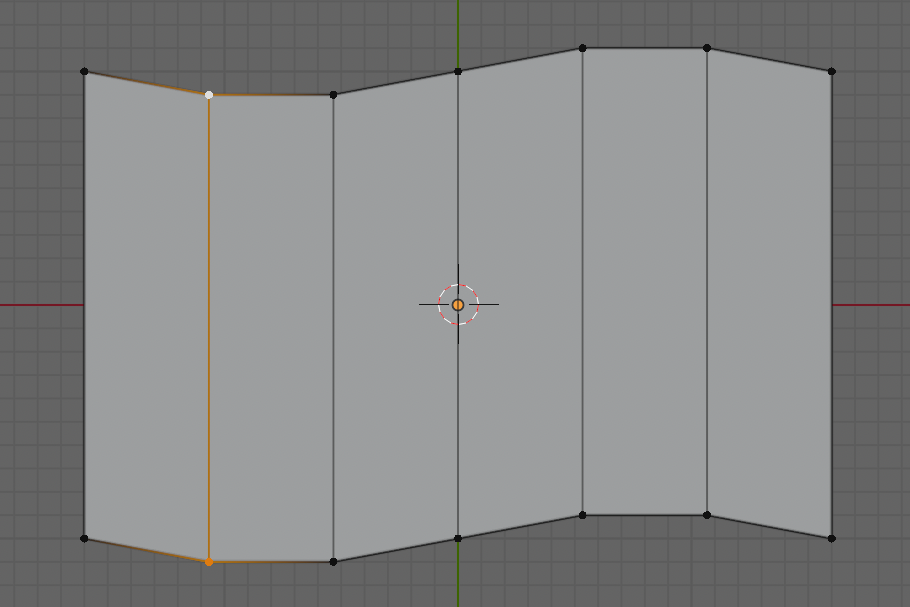This screenshot has width=910, height=607.
Task: Click the top vertex on the green axis line
Action: [x=458, y=71]
